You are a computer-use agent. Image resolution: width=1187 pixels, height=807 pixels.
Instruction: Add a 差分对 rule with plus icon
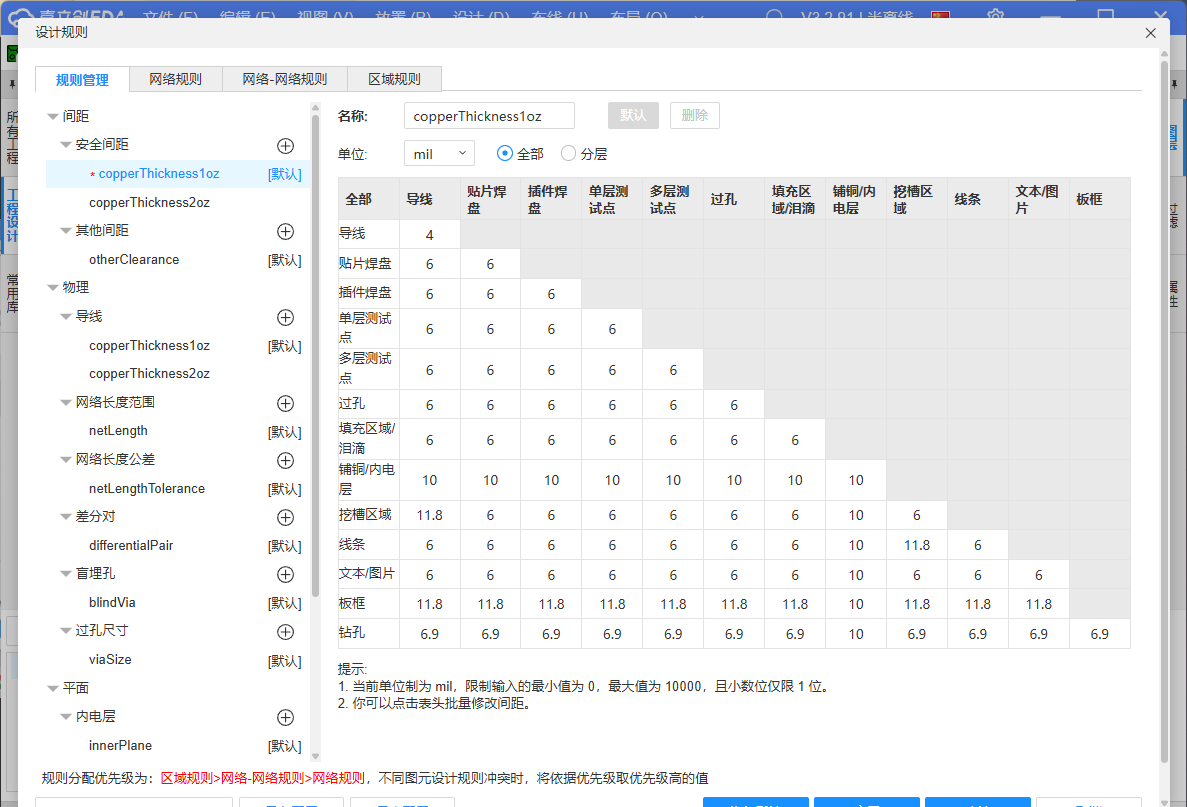point(285,517)
